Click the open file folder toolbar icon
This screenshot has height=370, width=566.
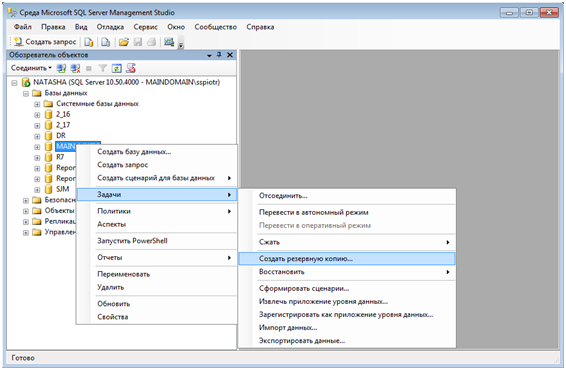[123, 42]
